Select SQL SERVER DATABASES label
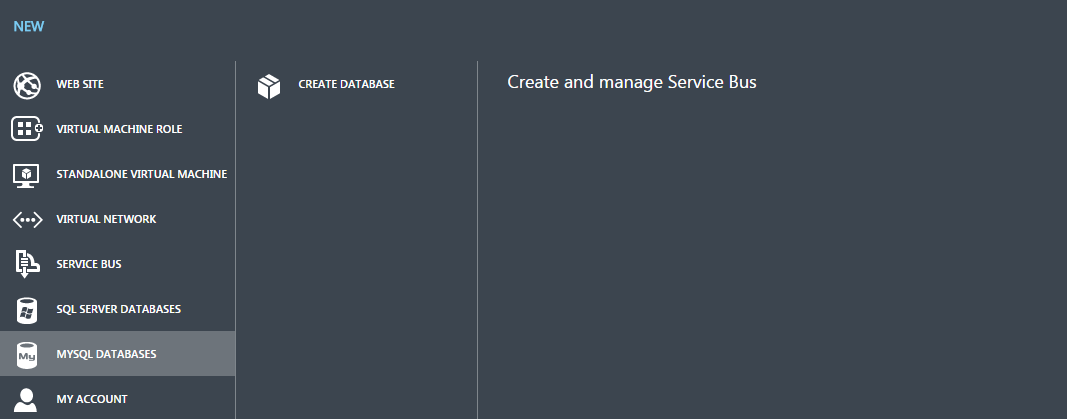 click(118, 309)
